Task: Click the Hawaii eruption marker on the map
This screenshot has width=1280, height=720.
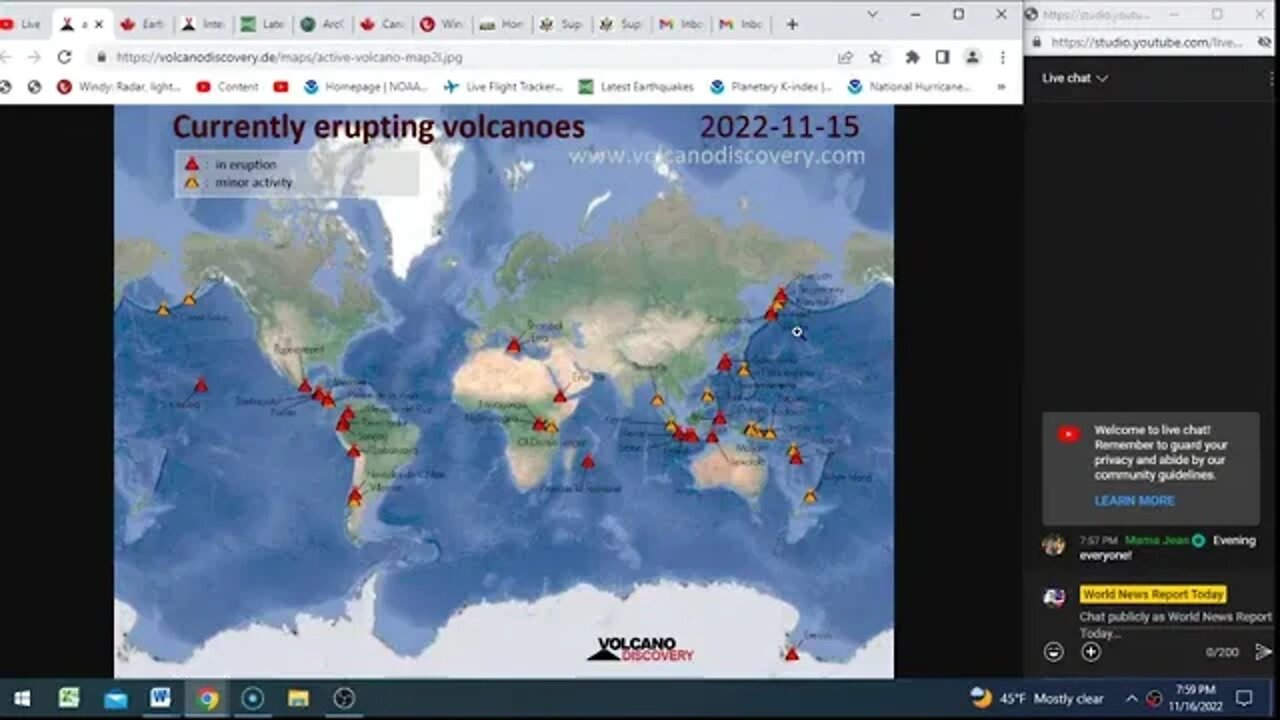Action: 201,384
